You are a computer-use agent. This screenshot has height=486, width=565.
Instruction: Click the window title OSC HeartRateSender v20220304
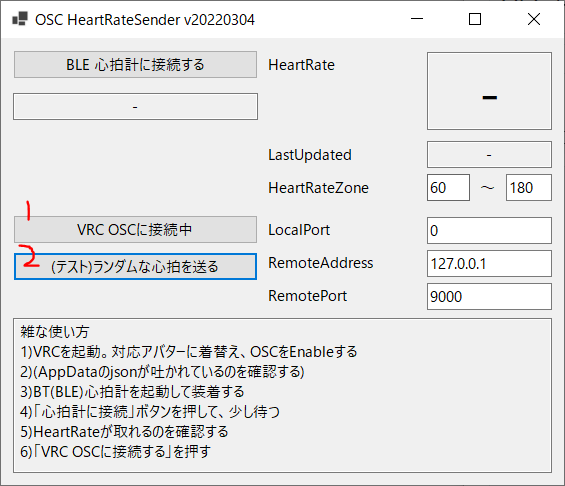[x=145, y=20]
